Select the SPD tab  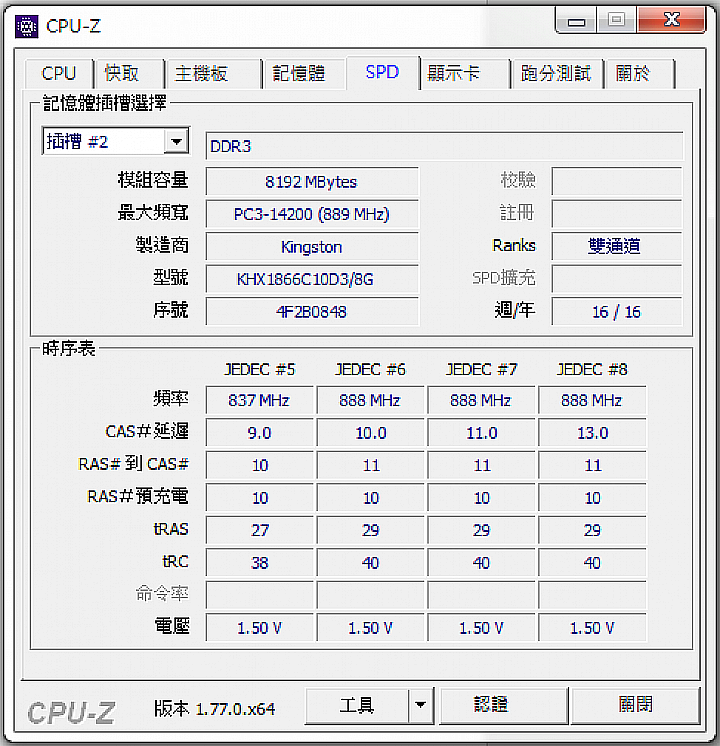[x=383, y=72]
